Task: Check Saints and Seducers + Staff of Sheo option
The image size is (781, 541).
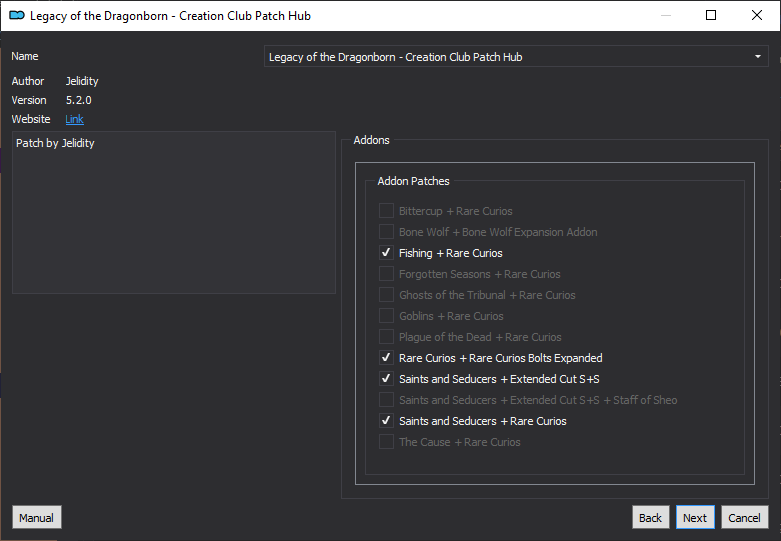Action: tap(386, 400)
